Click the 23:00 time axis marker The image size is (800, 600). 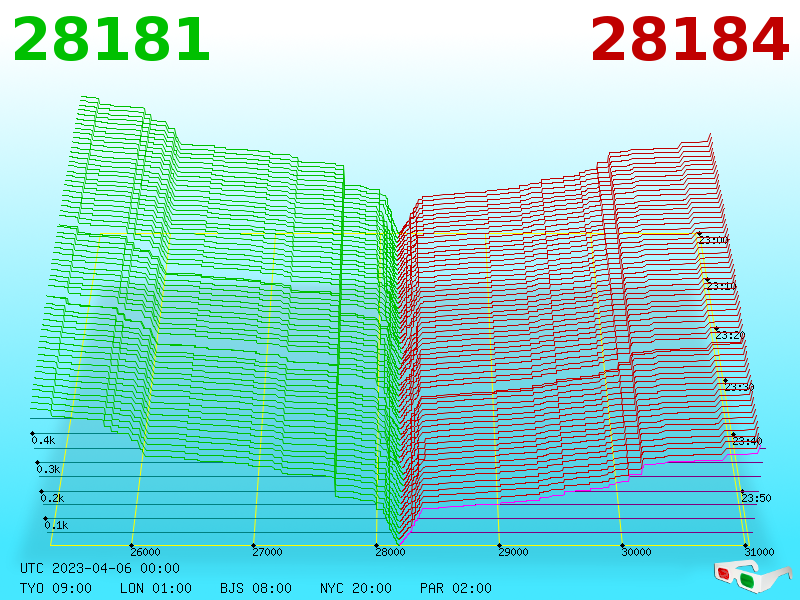(714, 240)
